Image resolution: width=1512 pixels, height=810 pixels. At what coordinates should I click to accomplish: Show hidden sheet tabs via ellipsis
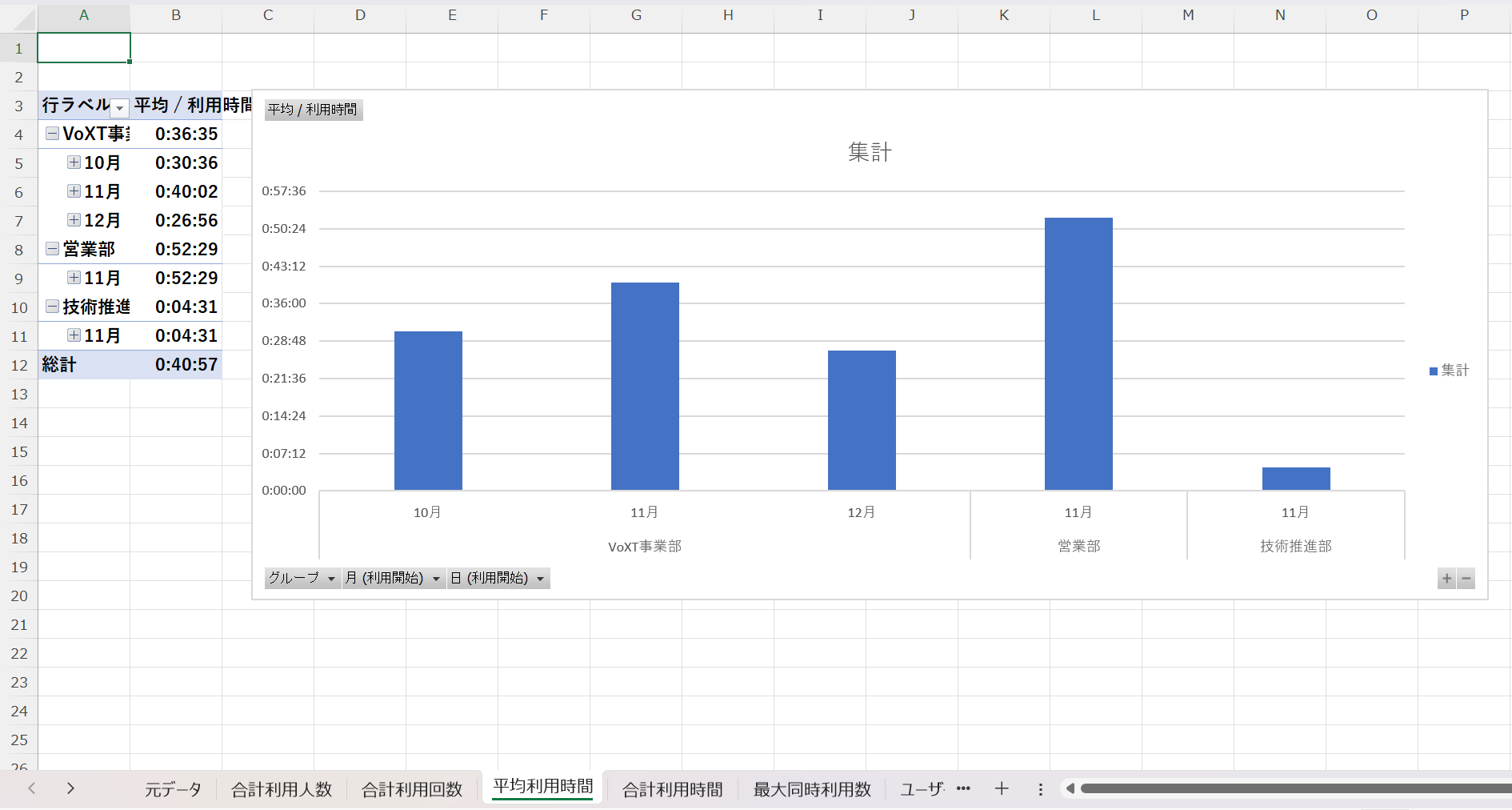(963, 788)
